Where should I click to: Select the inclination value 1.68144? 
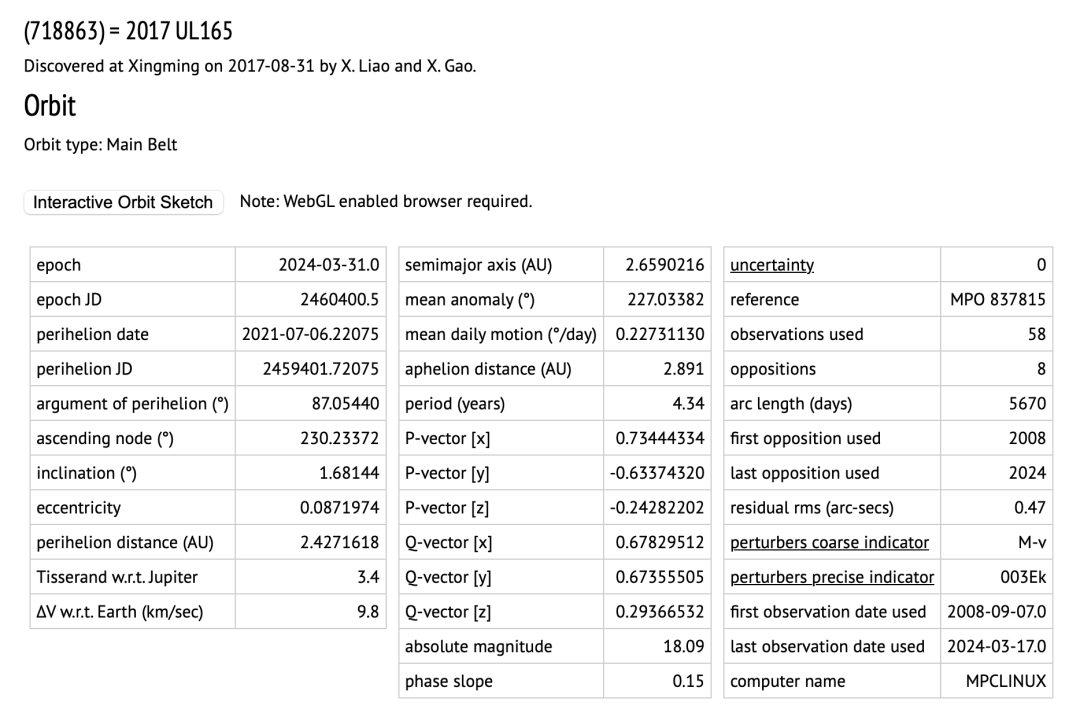(346, 473)
